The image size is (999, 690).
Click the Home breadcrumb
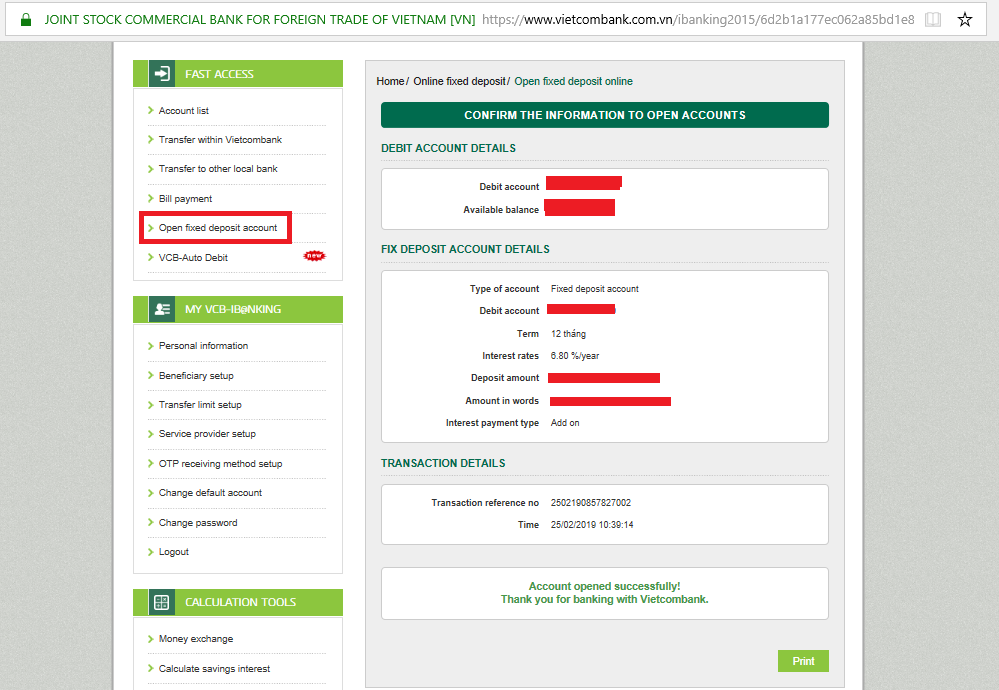390,82
